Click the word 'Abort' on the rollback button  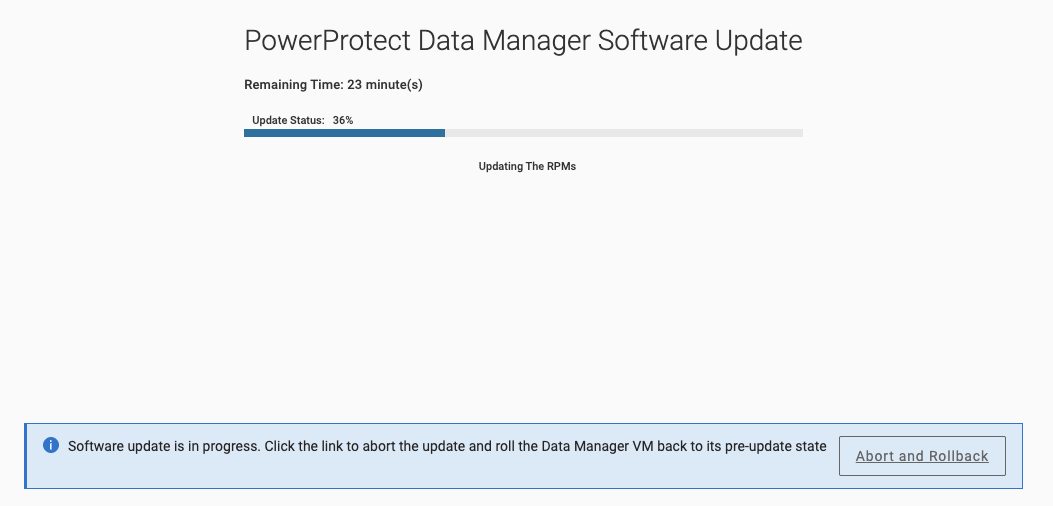pos(875,456)
